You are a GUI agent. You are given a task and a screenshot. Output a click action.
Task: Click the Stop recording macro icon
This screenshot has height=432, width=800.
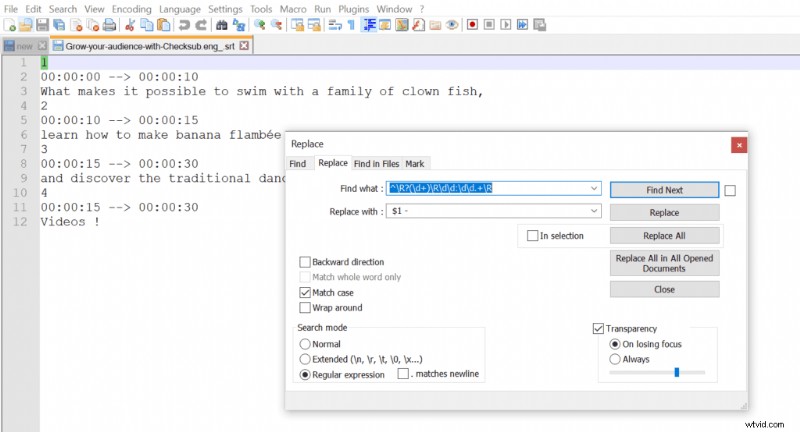pyautogui.click(x=489, y=24)
